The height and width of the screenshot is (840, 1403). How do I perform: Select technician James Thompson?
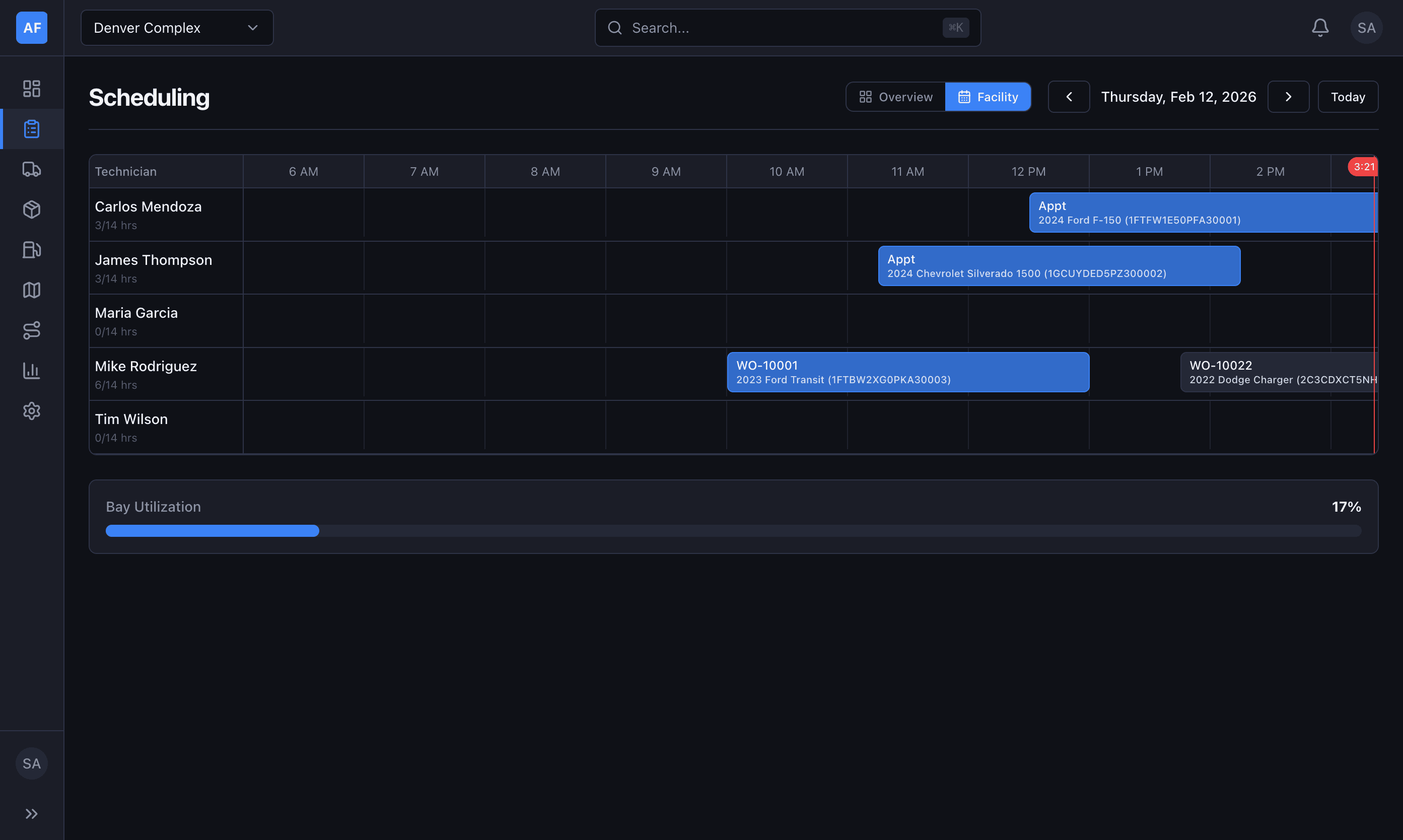pyautogui.click(x=154, y=260)
